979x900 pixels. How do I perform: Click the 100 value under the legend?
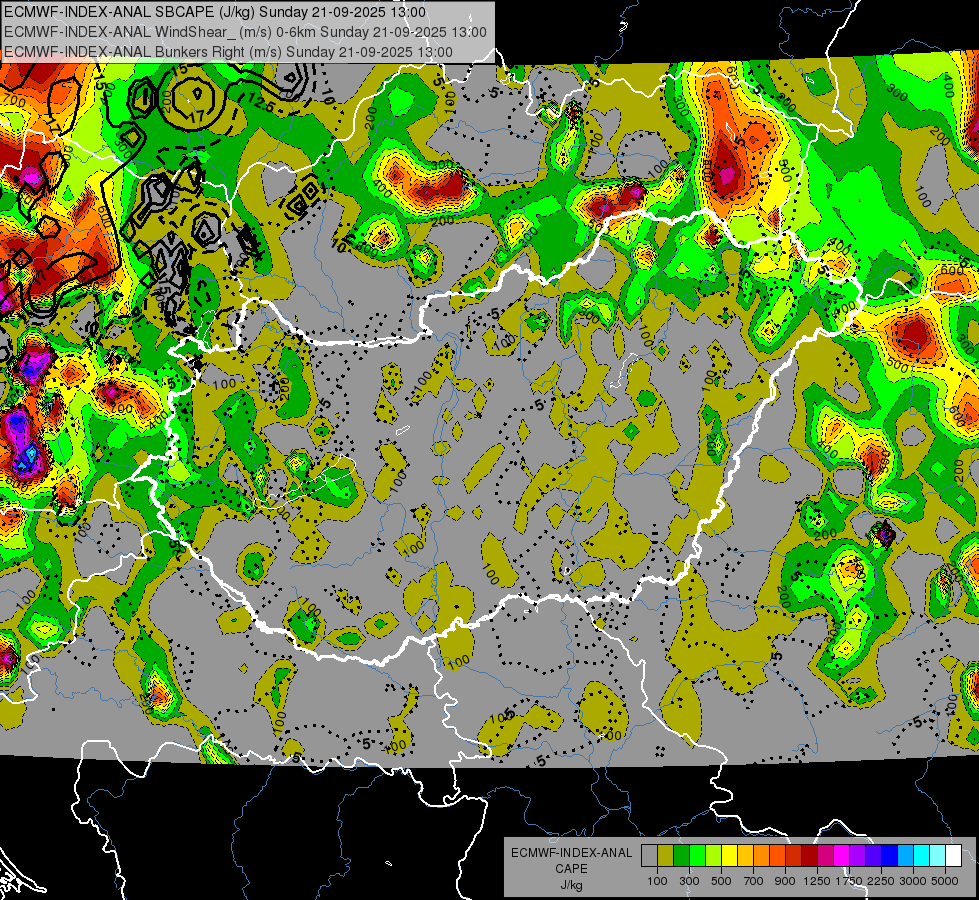pos(657,881)
